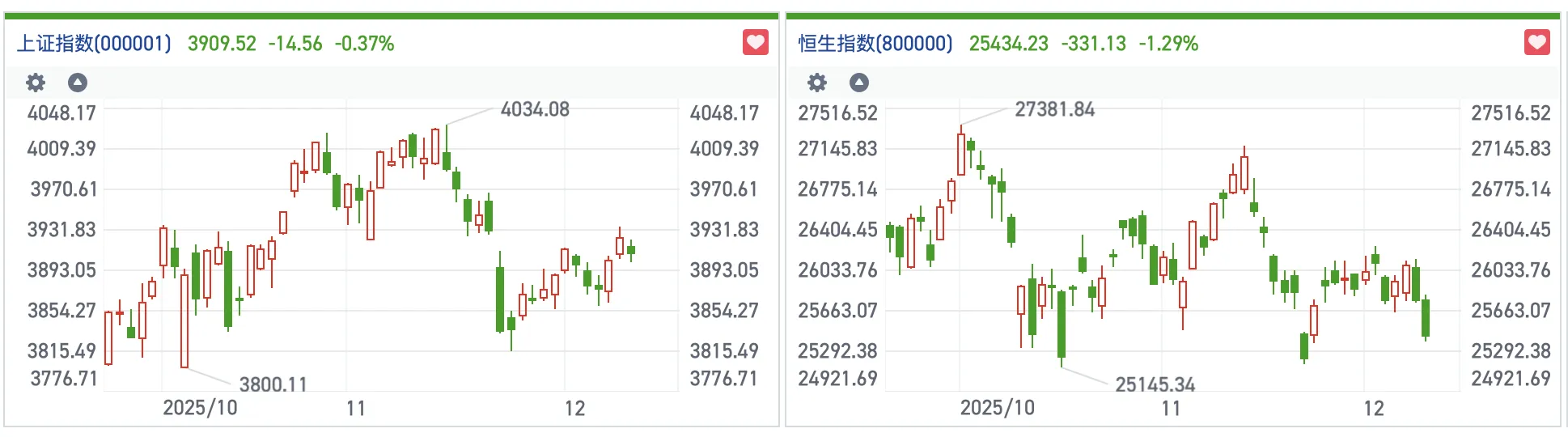Click month 11 label on 恒生指数 chart
The height and width of the screenshot is (437, 1568).
click(x=1171, y=408)
